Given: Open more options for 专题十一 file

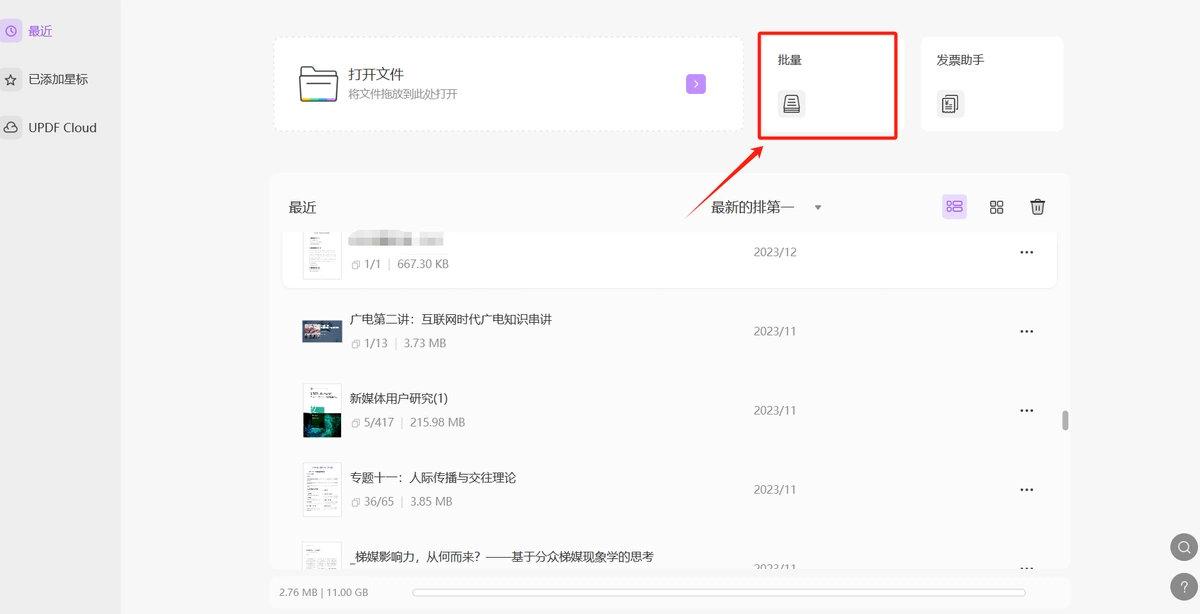Looking at the screenshot, I should coord(1026,489).
